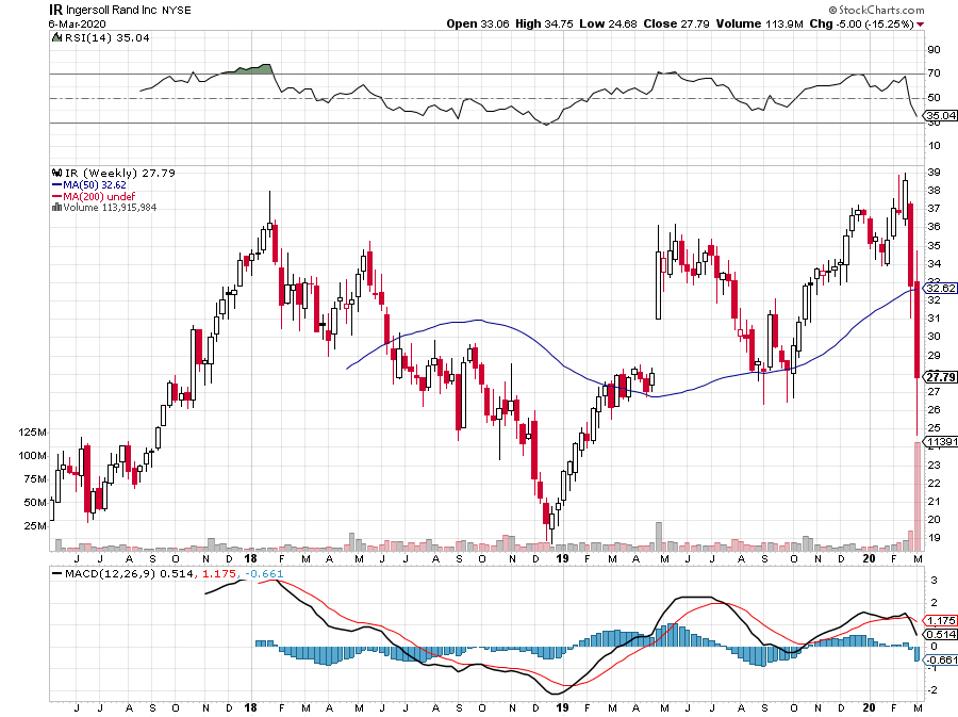958x717 pixels.
Task: Select the company name Ingersoll Rand Inc
Action: pyautogui.click(x=111, y=10)
